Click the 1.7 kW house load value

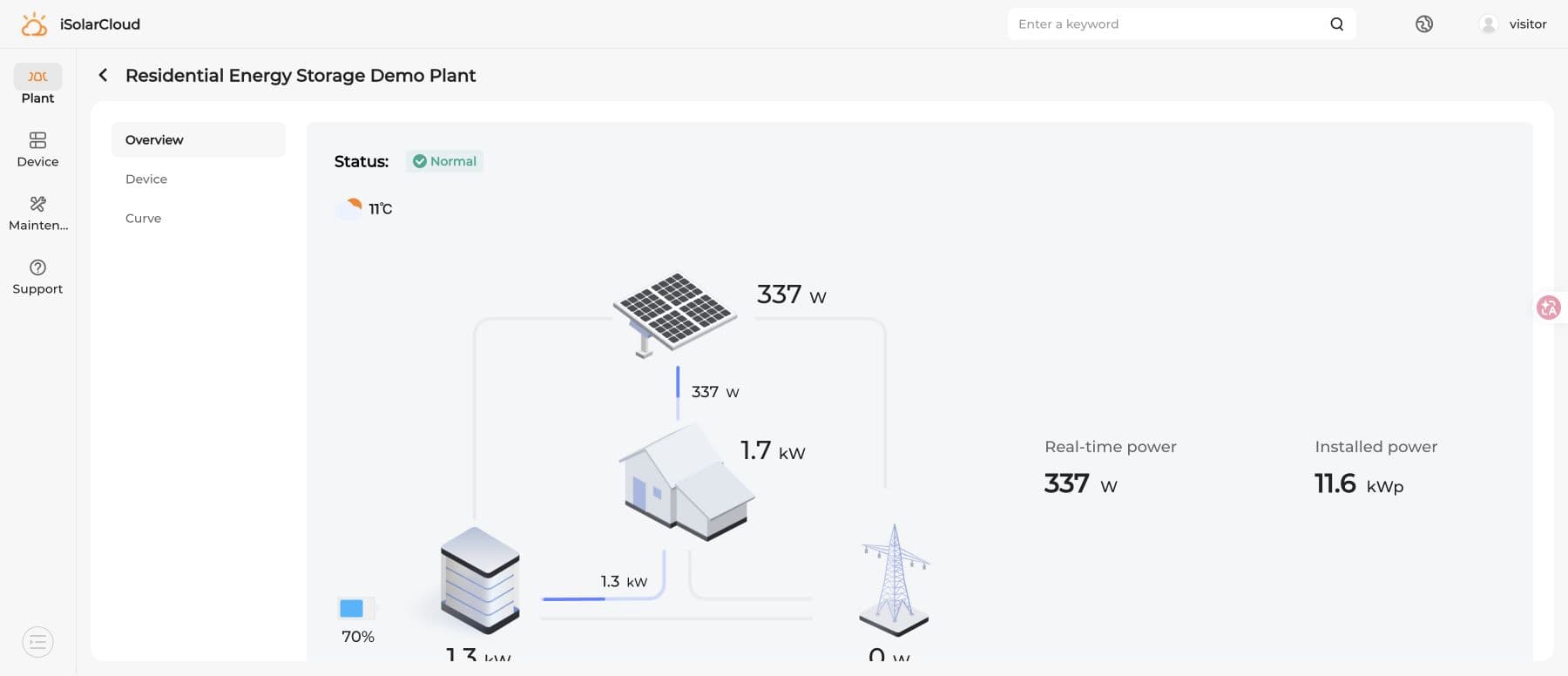coord(773,450)
